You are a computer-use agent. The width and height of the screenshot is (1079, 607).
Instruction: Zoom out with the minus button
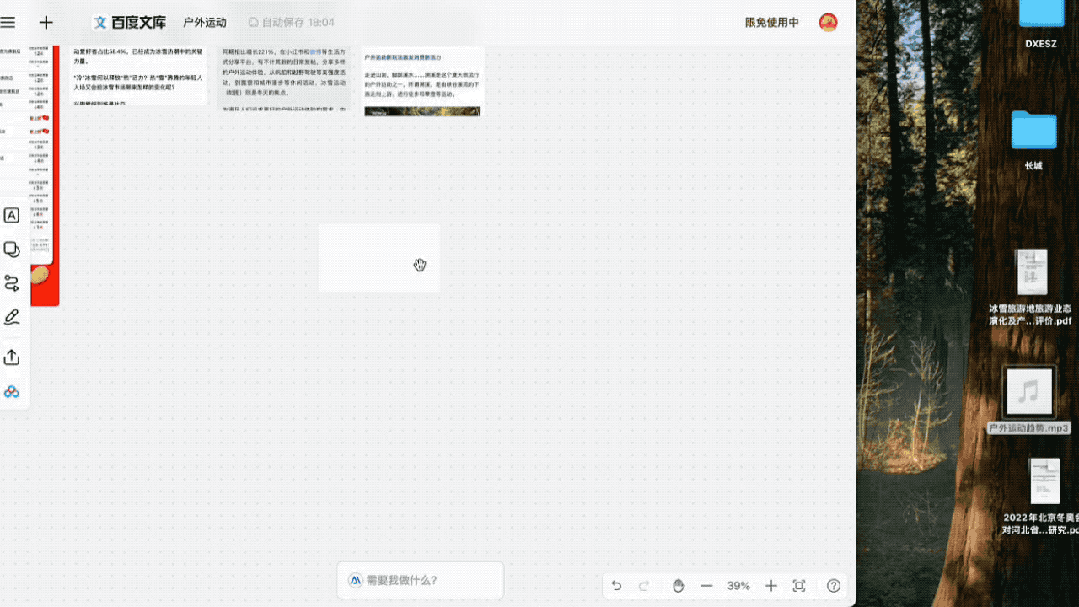(x=707, y=586)
